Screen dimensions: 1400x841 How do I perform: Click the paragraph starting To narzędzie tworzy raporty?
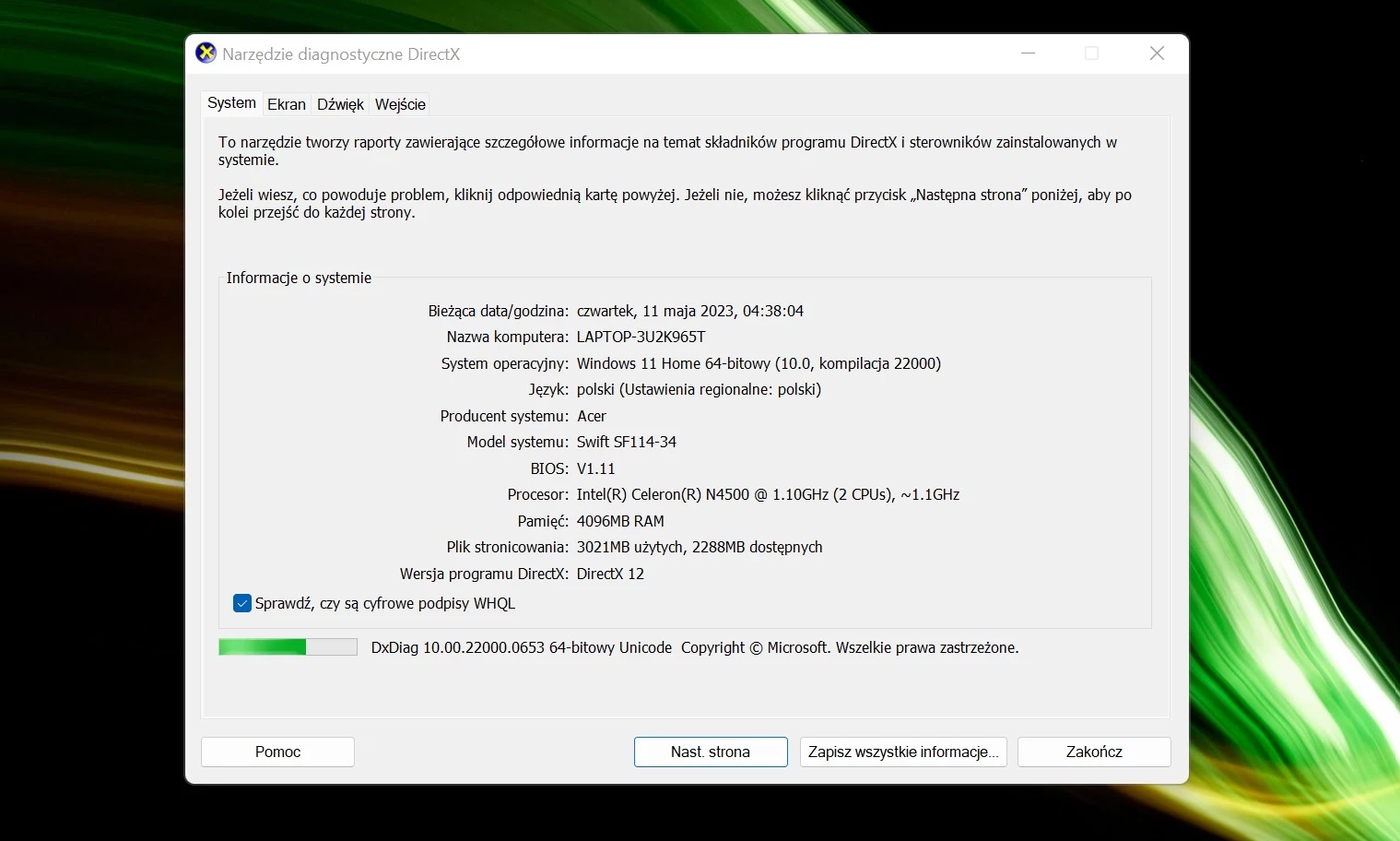[x=668, y=151]
